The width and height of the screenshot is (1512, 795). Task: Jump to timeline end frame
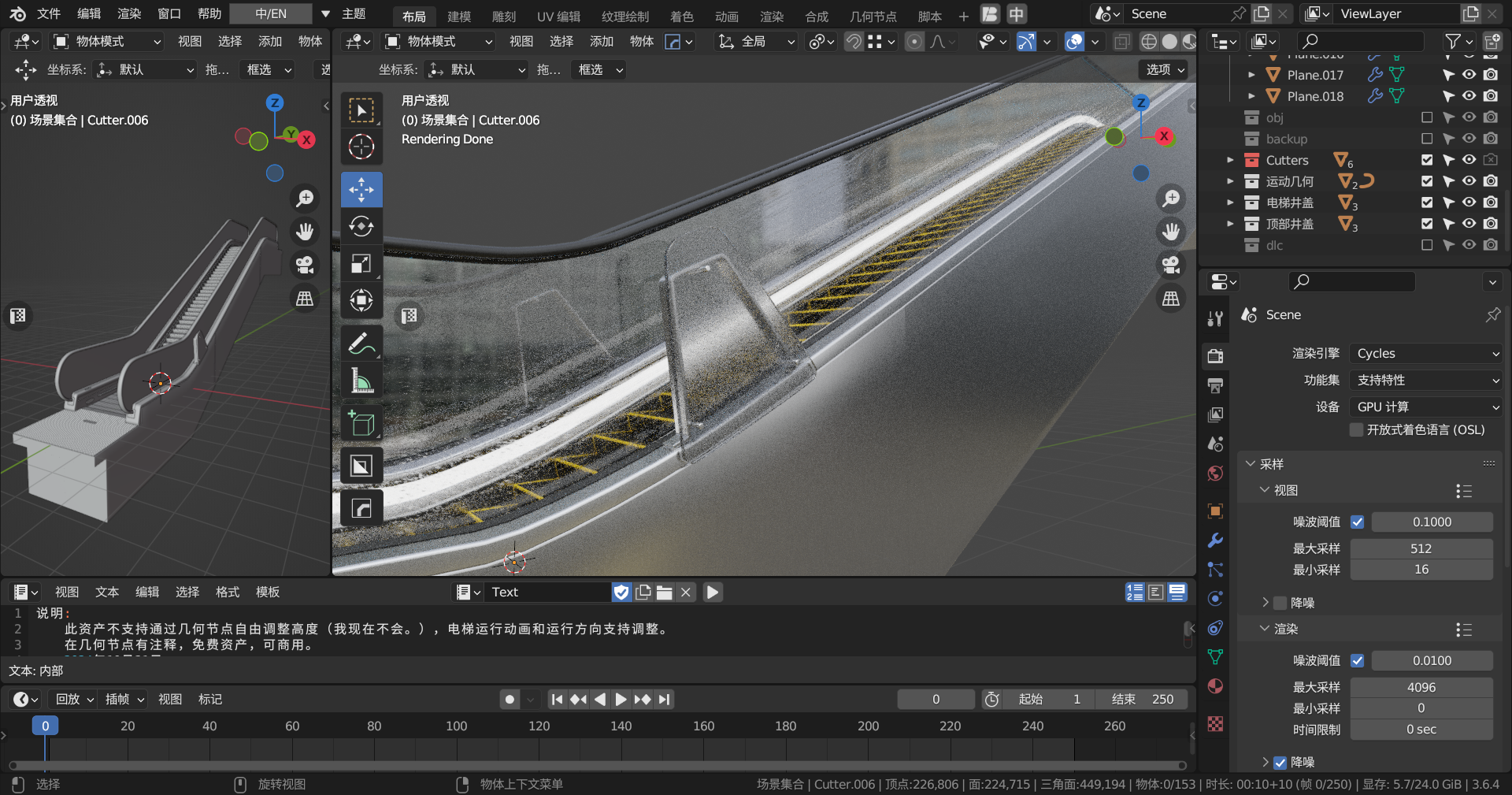[x=665, y=699]
